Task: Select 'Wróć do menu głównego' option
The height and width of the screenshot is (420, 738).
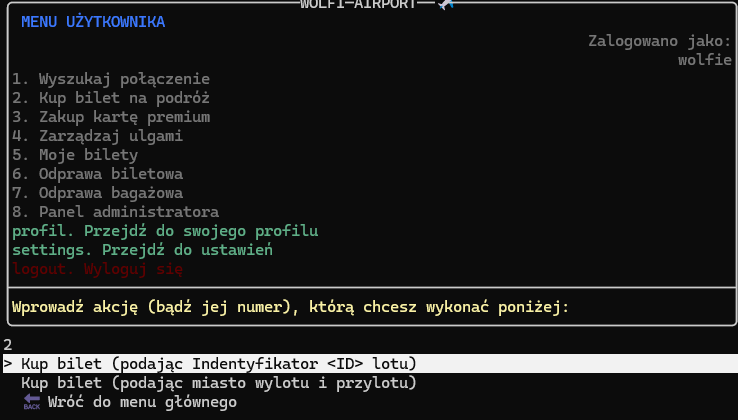Action: (142, 402)
